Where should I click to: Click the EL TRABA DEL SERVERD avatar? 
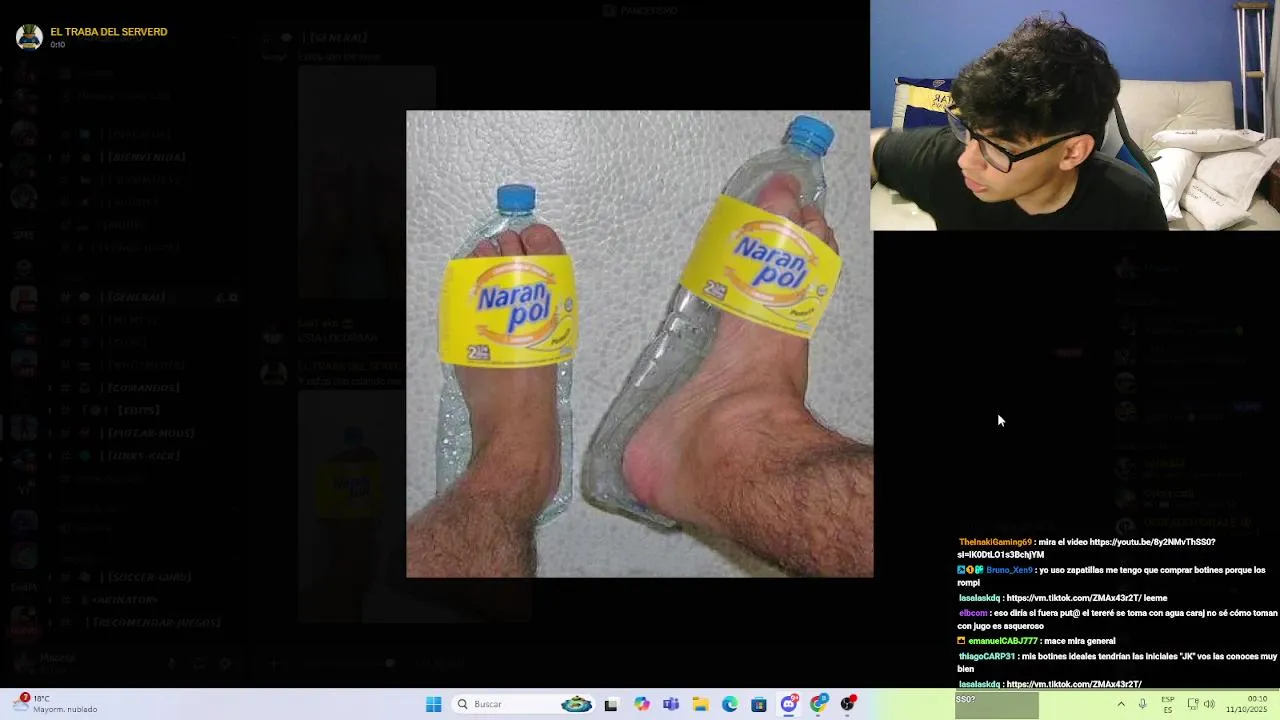[x=30, y=37]
